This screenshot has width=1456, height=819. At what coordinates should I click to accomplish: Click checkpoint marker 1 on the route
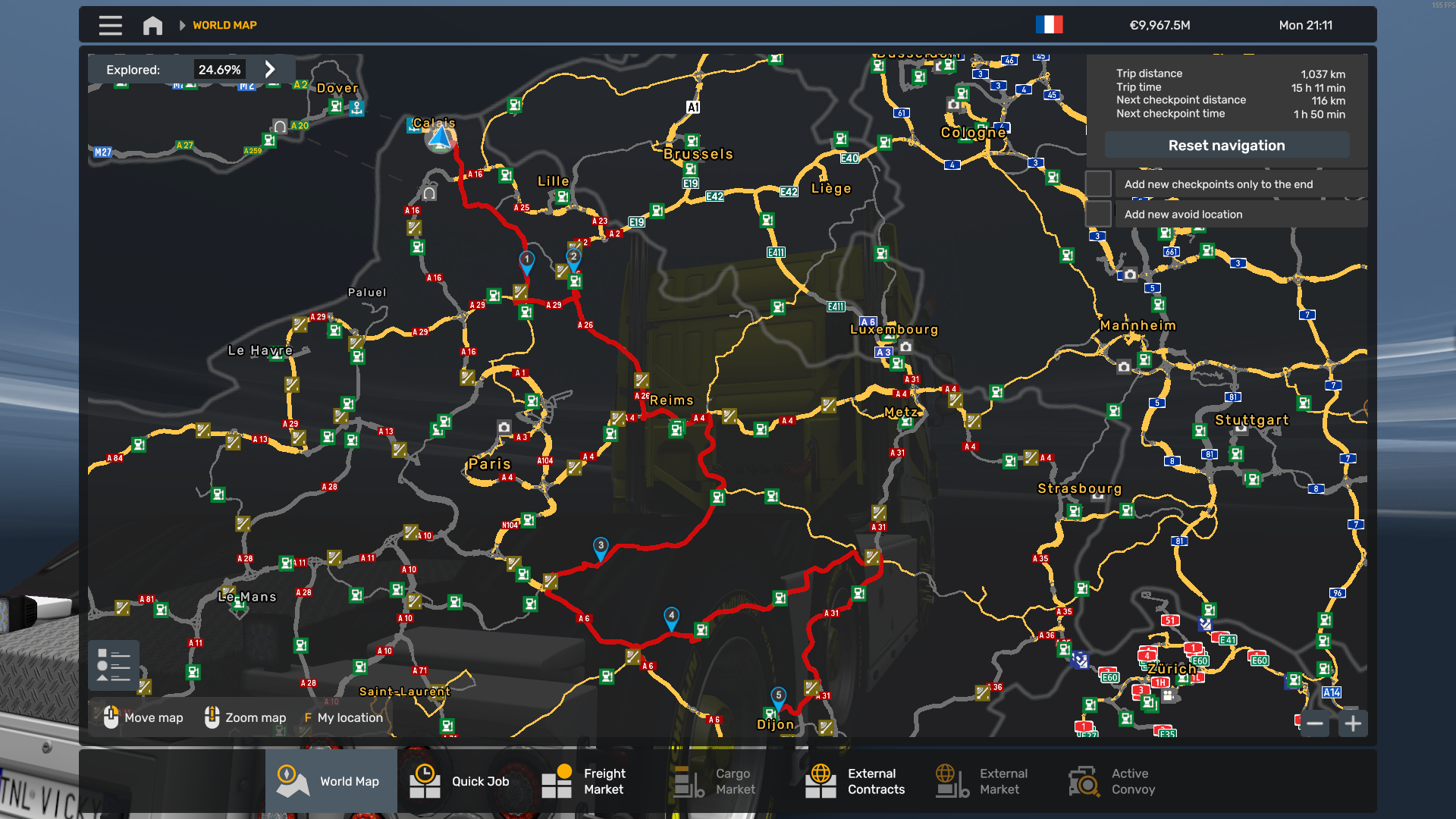[x=526, y=262]
